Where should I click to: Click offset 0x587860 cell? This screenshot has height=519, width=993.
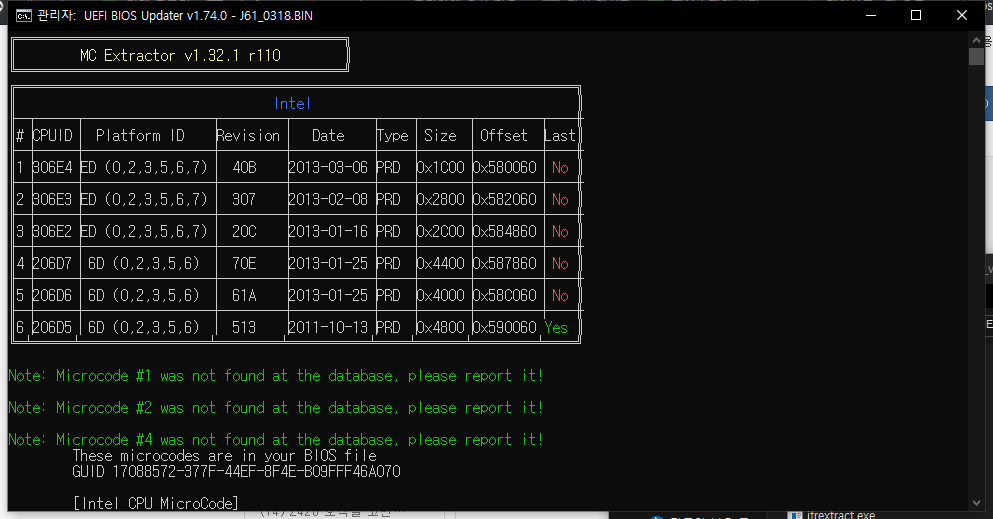point(505,263)
